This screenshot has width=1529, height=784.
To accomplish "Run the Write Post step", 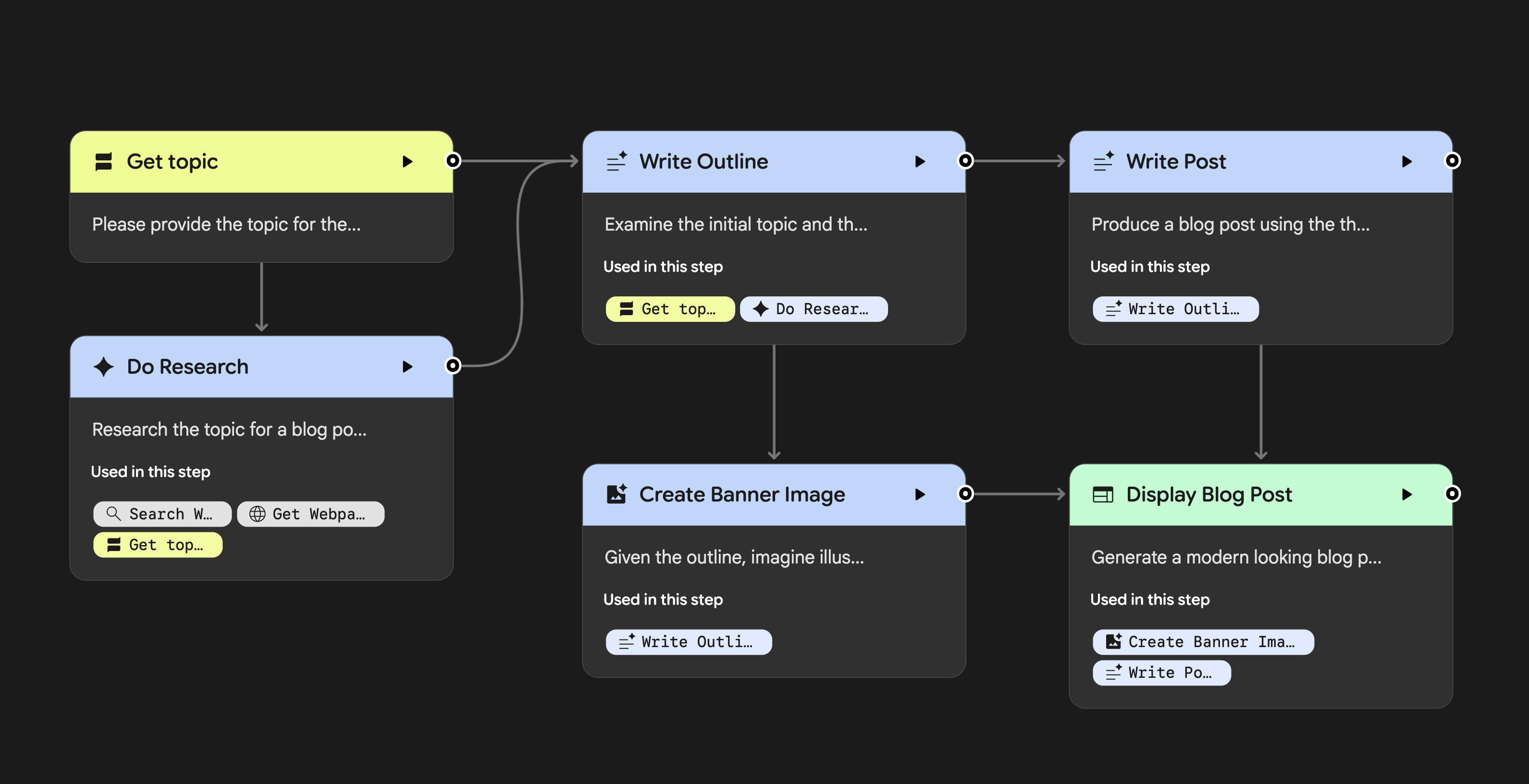I will click(1406, 161).
